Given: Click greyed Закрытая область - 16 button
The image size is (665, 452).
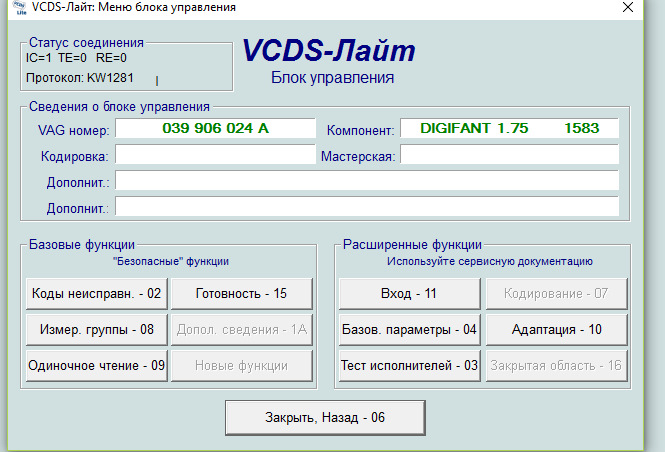Looking at the screenshot, I should pyautogui.click(x=556, y=366).
